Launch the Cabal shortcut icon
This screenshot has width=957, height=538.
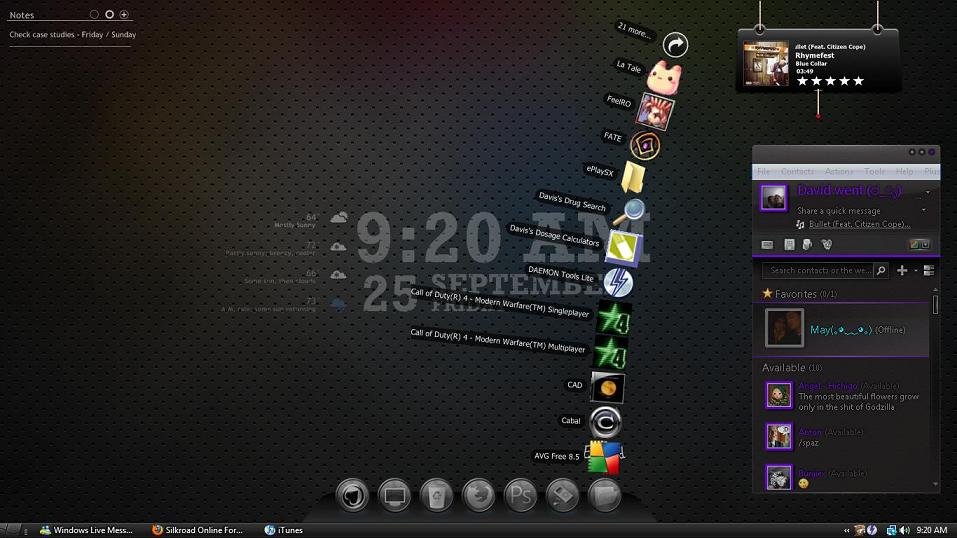(x=605, y=422)
